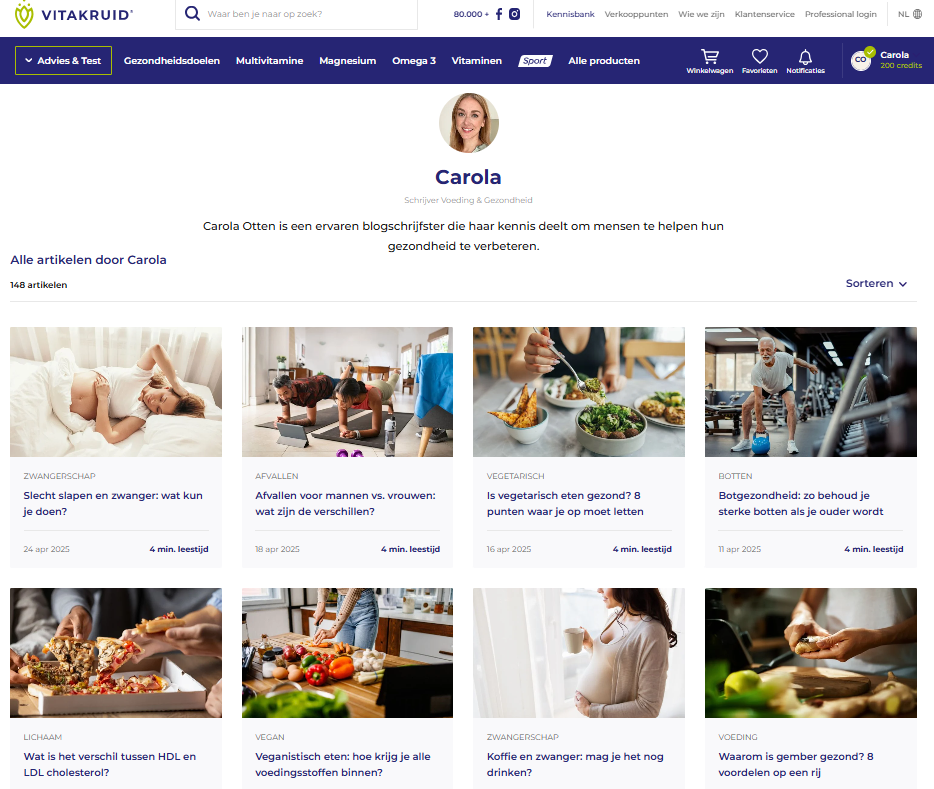The width and height of the screenshot is (934, 789).
Task: Click the Vitakruid logo
Action: click(73, 14)
